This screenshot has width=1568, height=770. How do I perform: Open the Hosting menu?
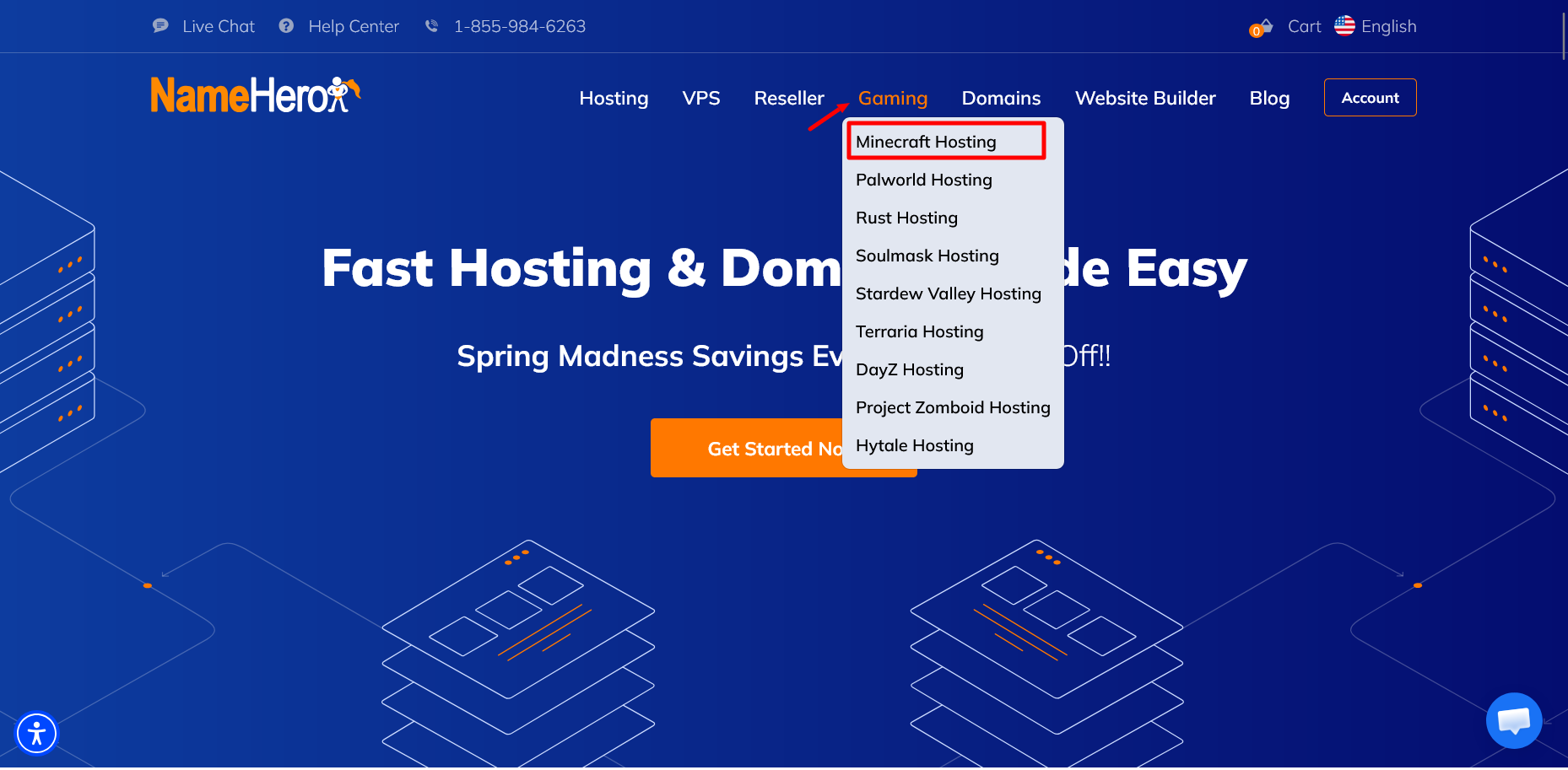pos(614,98)
